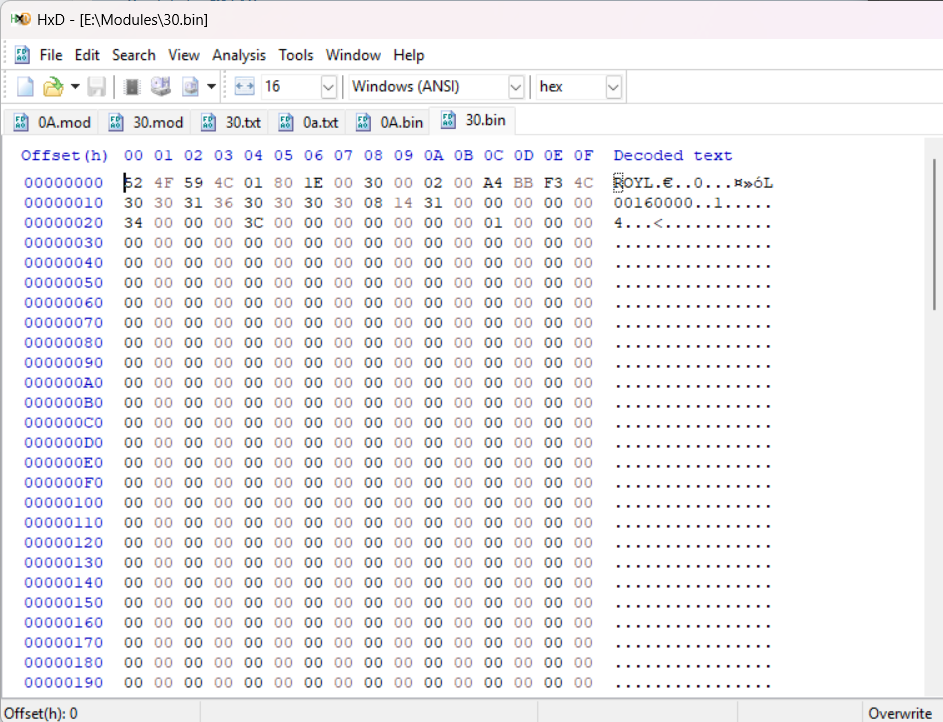This screenshot has width=943, height=722.
Task: Open the Search menu
Action: pyautogui.click(x=134, y=55)
